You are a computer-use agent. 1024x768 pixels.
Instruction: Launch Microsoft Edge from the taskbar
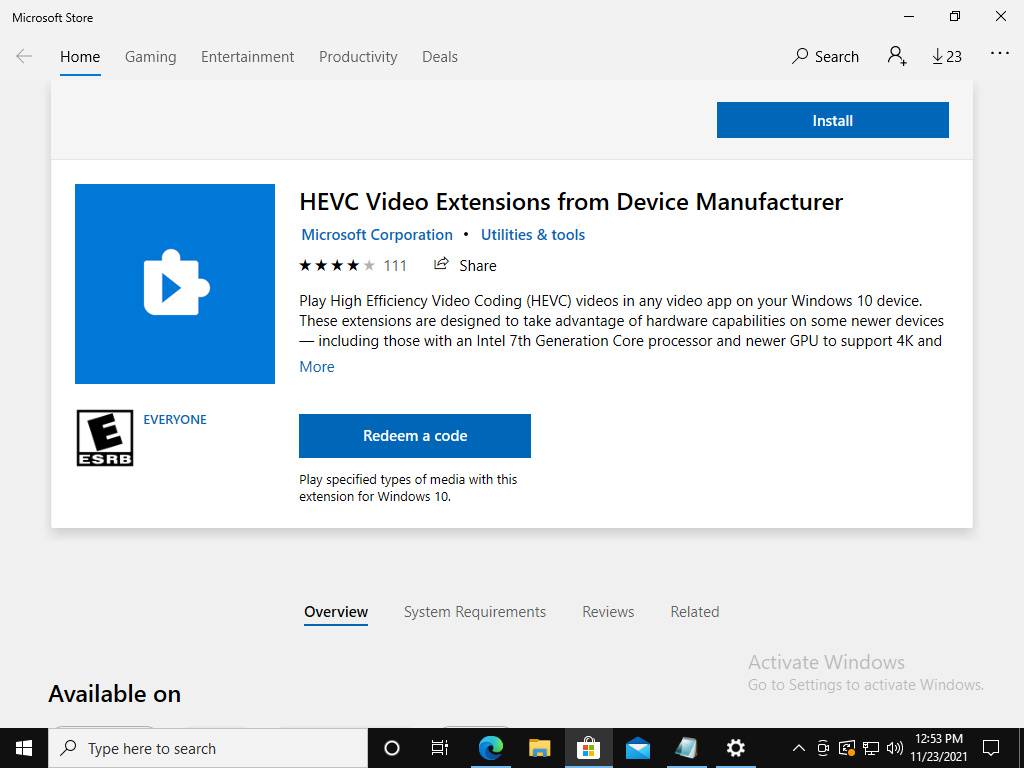pyautogui.click(x=490, y=748)
